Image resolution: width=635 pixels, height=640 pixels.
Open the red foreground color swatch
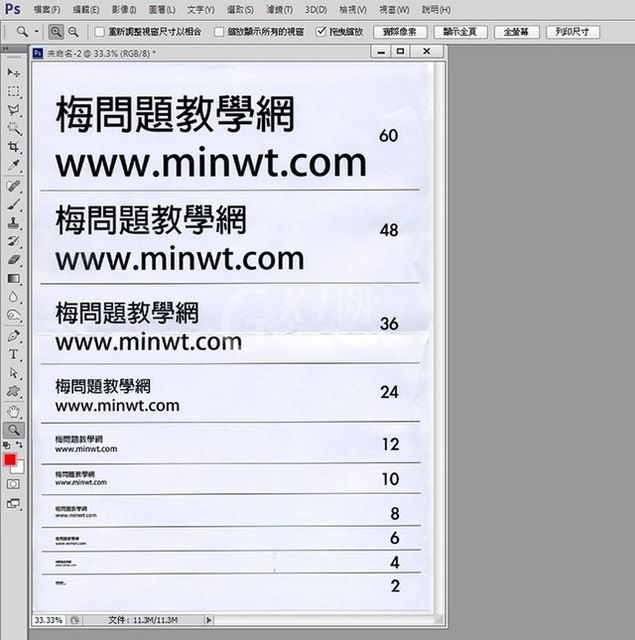coord(9,460)
